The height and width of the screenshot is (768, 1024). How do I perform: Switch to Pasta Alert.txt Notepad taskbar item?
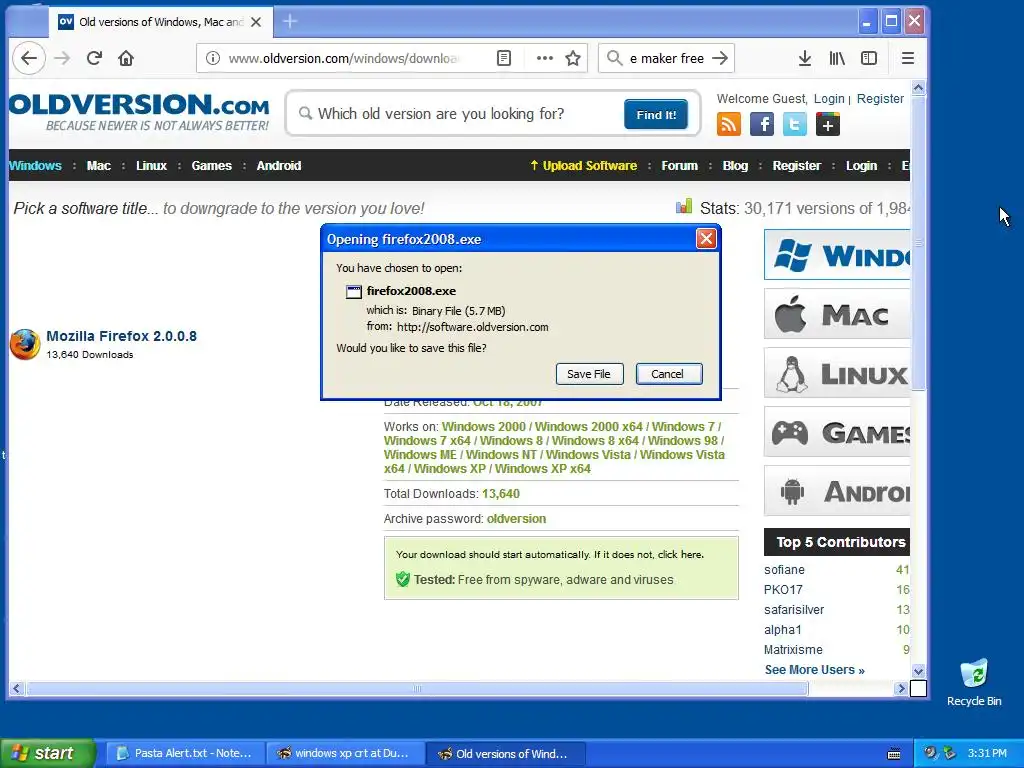pyautogui.click(x=184, y=753)
